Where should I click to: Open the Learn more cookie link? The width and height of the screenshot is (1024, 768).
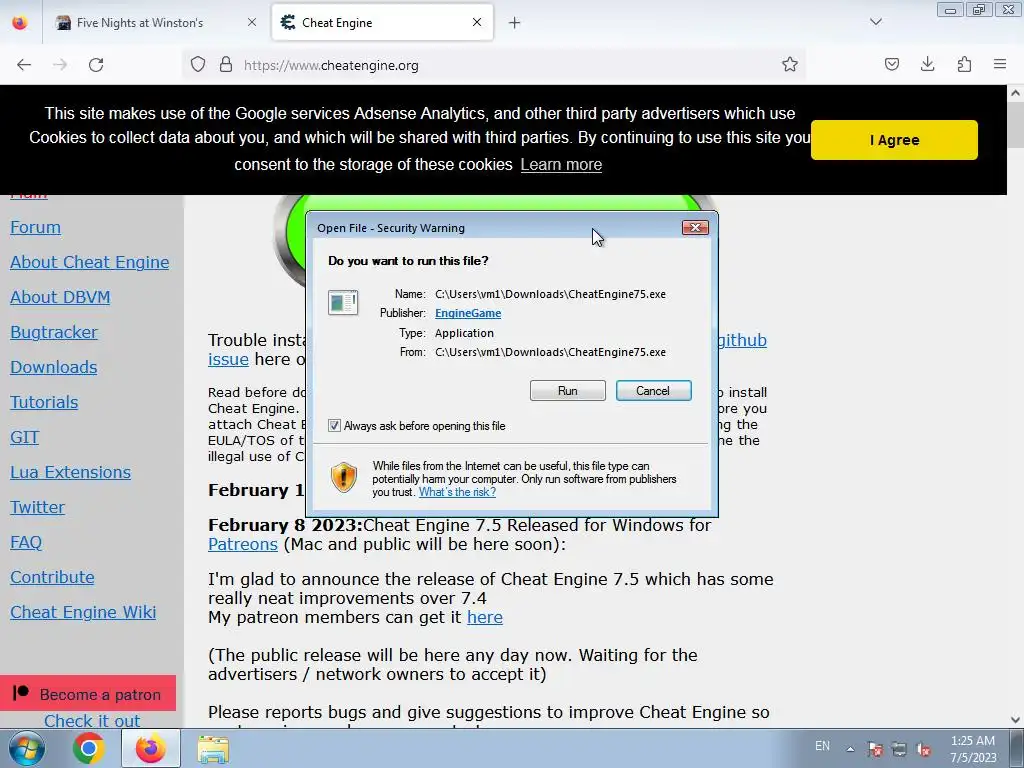[561, 165]
